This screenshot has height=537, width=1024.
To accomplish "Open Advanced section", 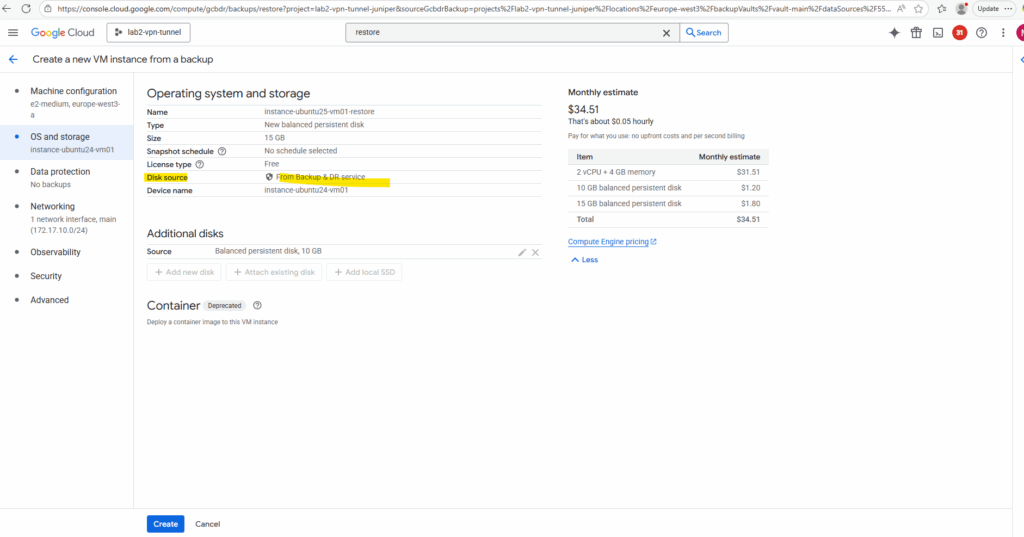I will [x=50, y=301].
